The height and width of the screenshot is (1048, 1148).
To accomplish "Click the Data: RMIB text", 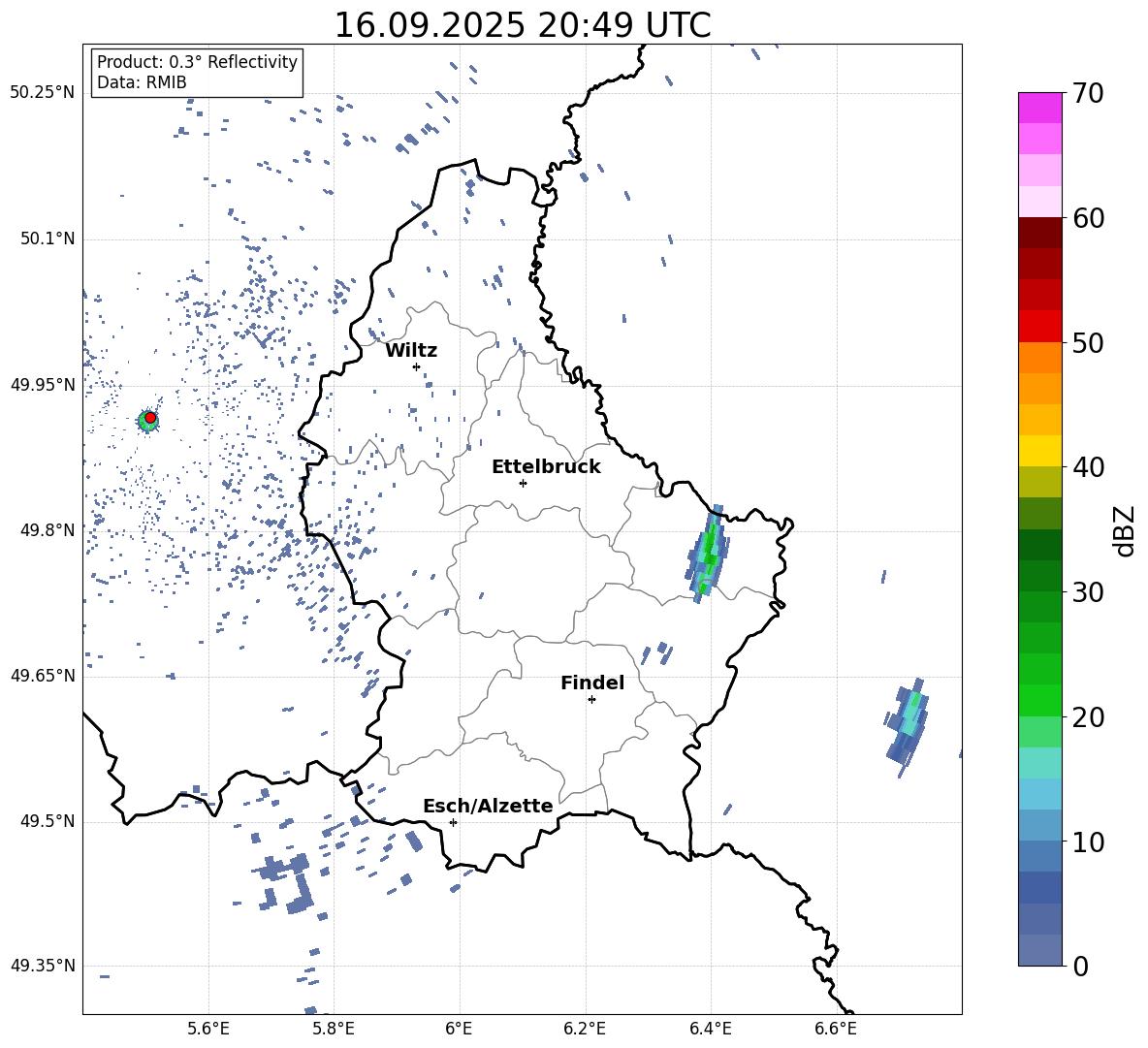I will (x=142, y=82).
